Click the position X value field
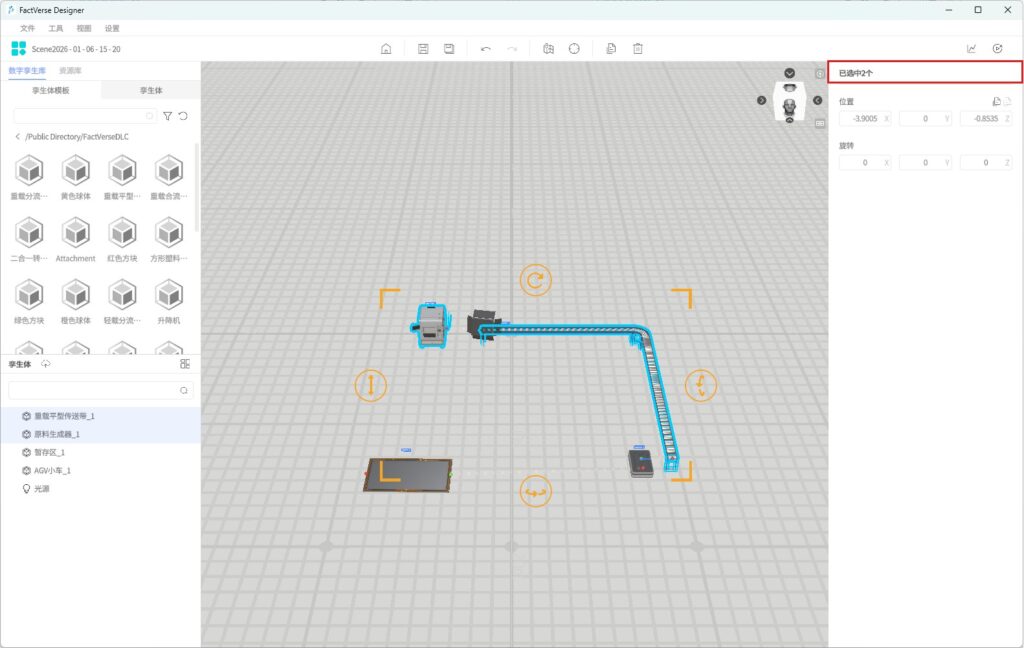The width and height of the screenshot is (1024, 648). [x=862, y=118]
